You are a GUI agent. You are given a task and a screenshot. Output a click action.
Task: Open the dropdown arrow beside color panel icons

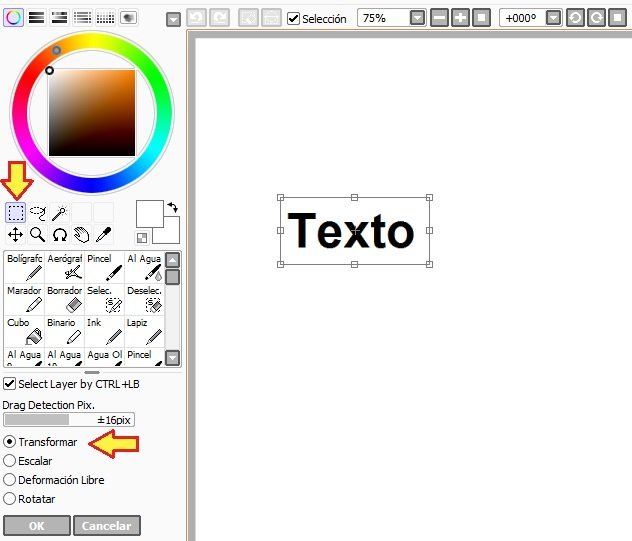click(173, 19)
